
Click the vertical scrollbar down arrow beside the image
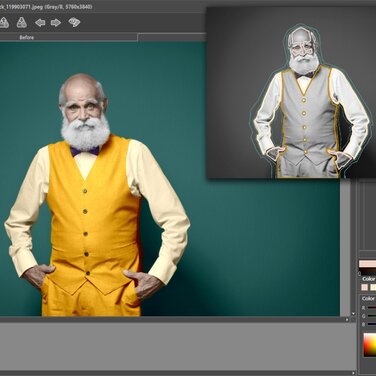tap(353, 314)
